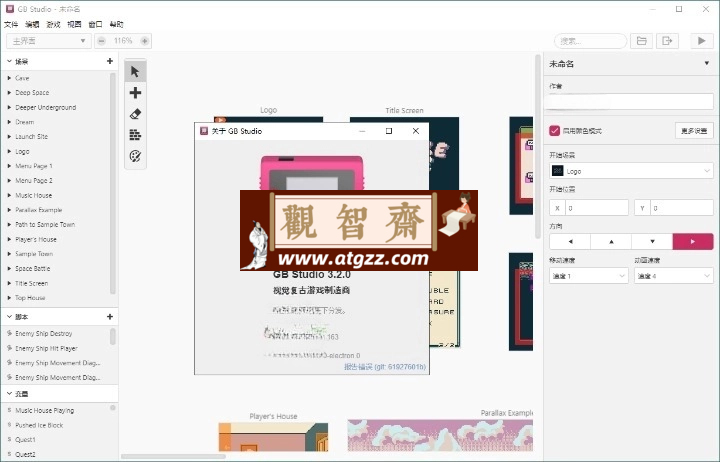The image size is (720, 462).
Task: Set direction to up arrow
Action: point(611,242)
